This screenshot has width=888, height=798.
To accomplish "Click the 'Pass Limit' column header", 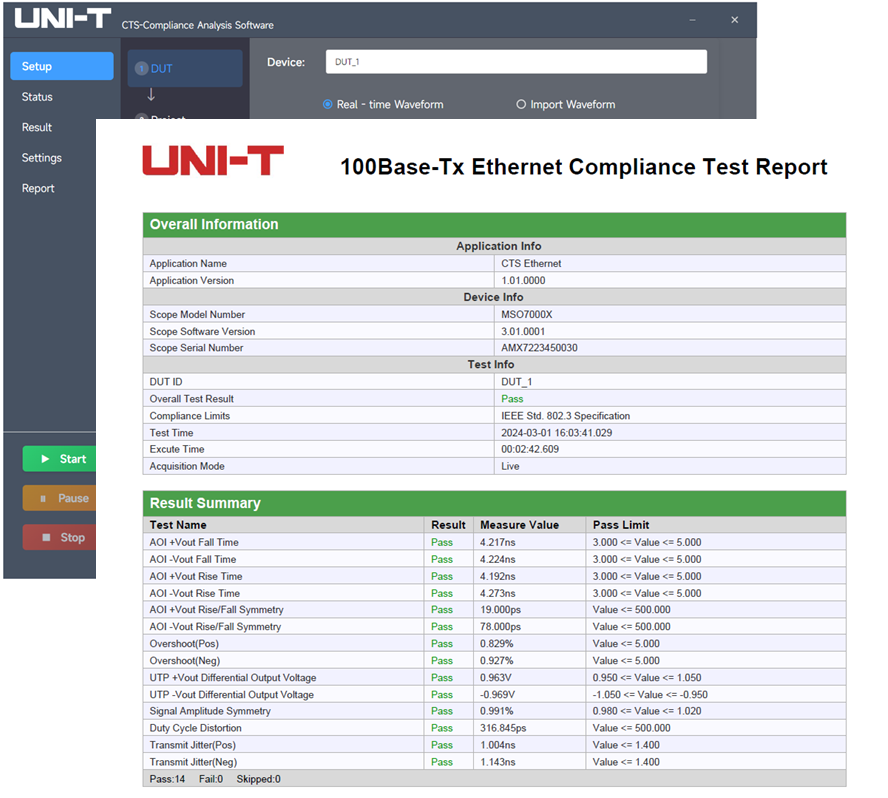I will (621, 525).
